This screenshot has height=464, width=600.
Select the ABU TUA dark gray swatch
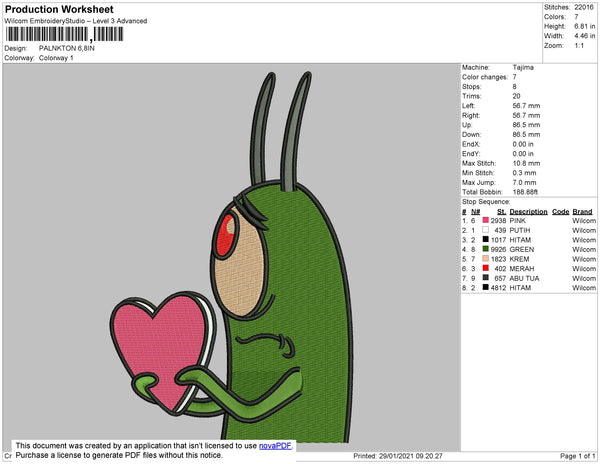pos(486,278)
